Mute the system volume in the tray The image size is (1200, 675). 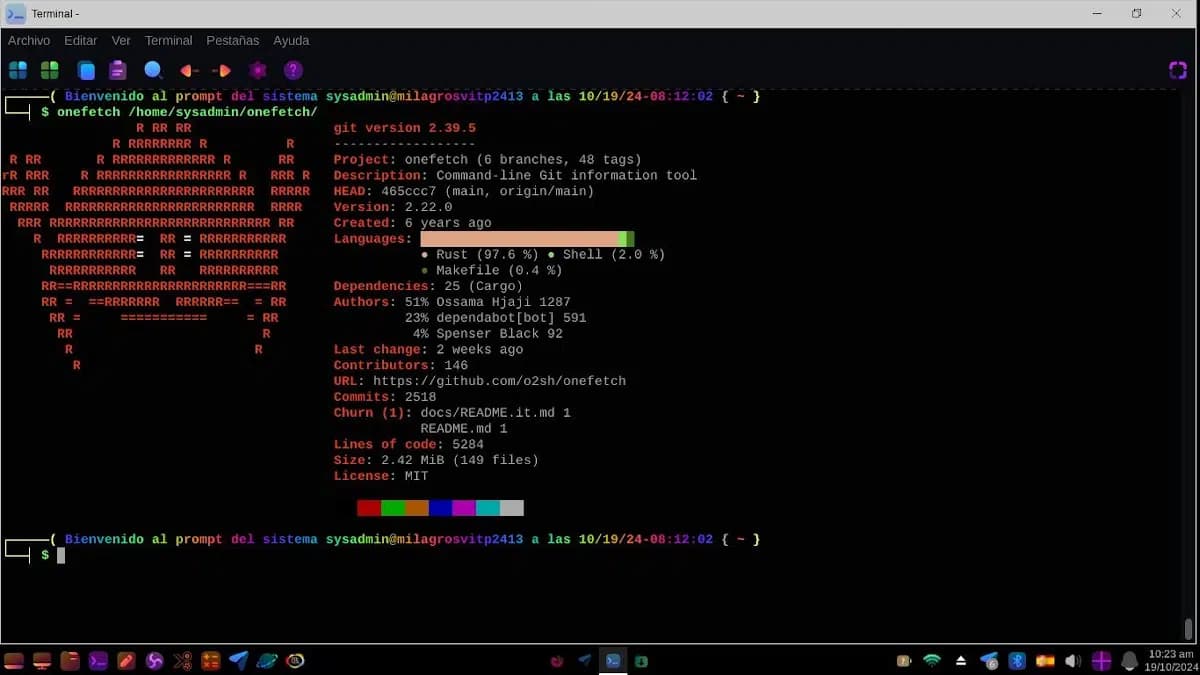tap(1072, 660)
